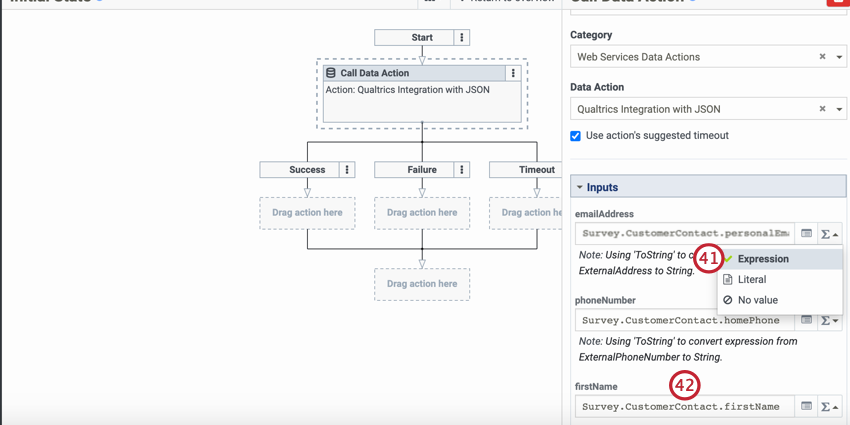Open Success branch options menu
This screenshot has width=850, height=425.
pyautogui.click(x=347, y=170)
